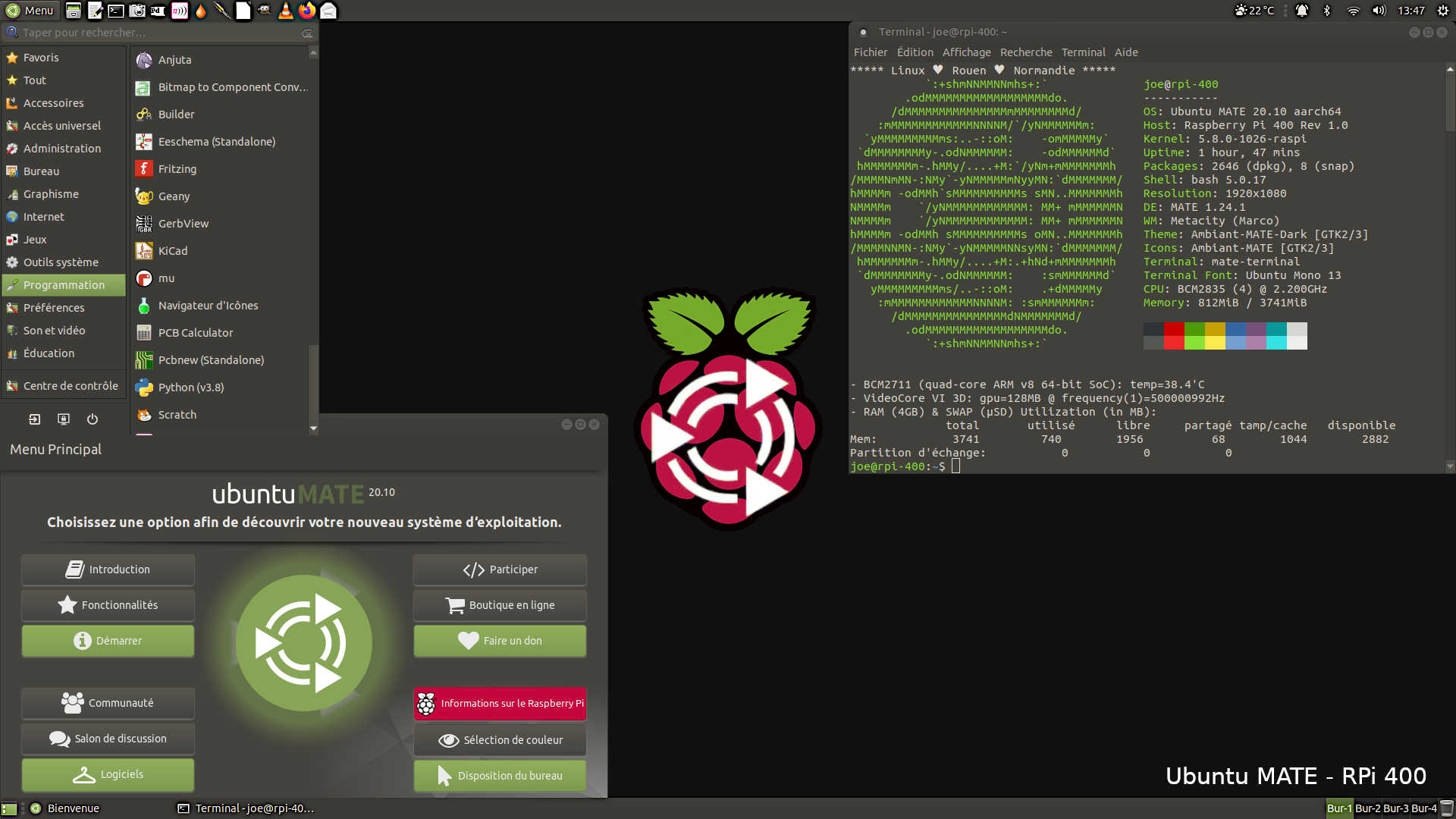Select the Accessoires category
The width and height of the screenshot is (1456, 819).
pos(64,103)
